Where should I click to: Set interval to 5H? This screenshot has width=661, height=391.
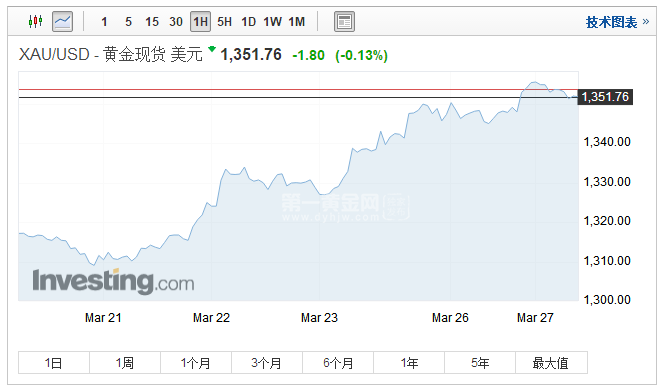coord(224,21)
